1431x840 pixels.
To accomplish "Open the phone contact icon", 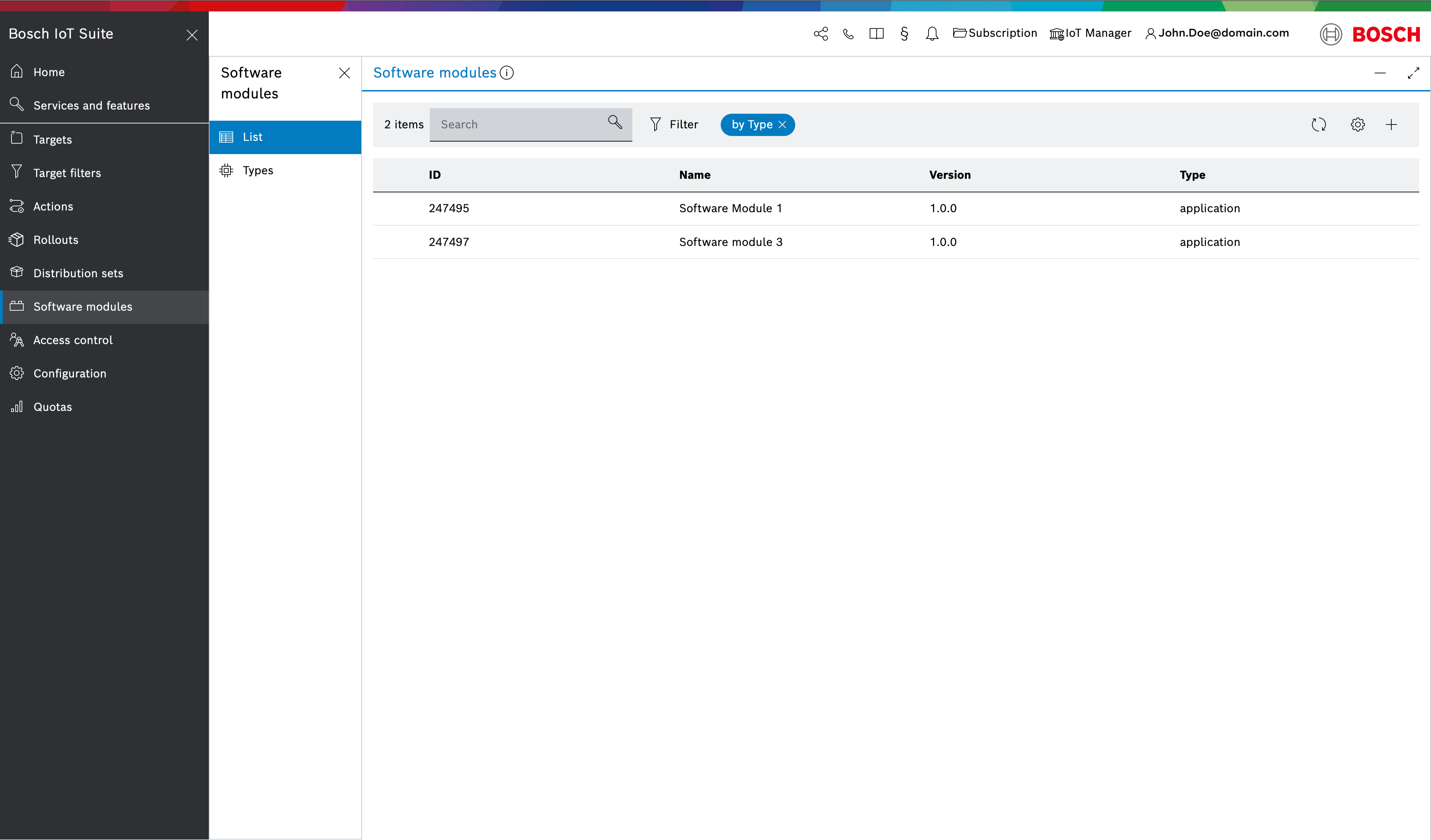I will click(848, 33).
